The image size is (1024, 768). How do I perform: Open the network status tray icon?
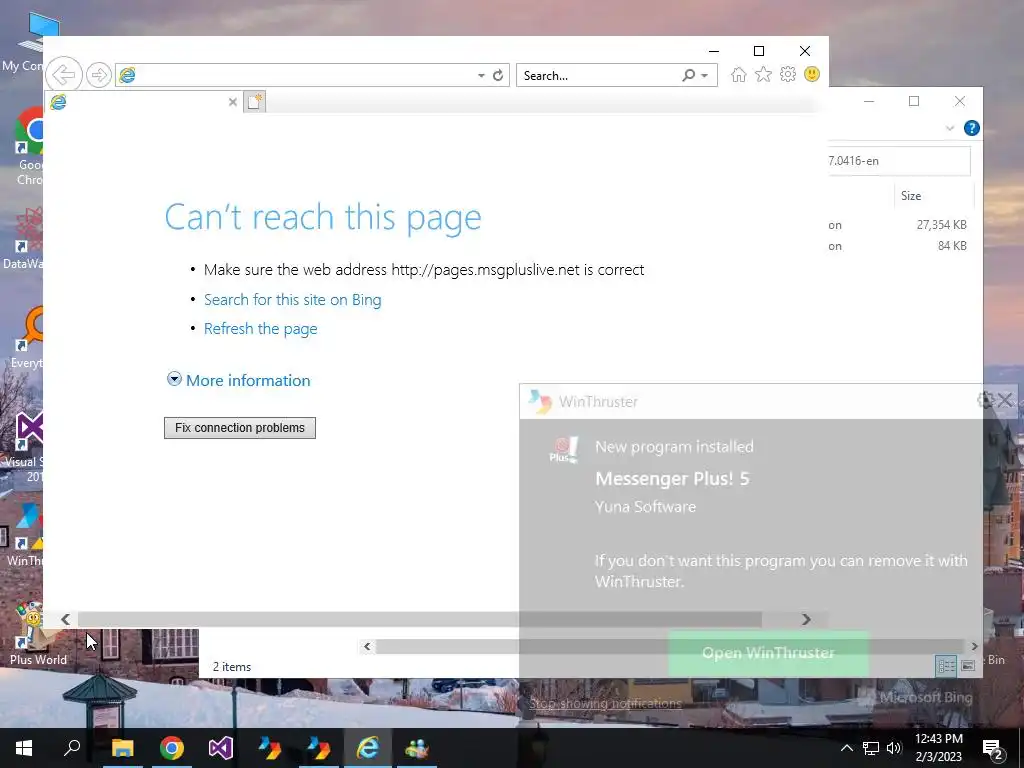871,748
